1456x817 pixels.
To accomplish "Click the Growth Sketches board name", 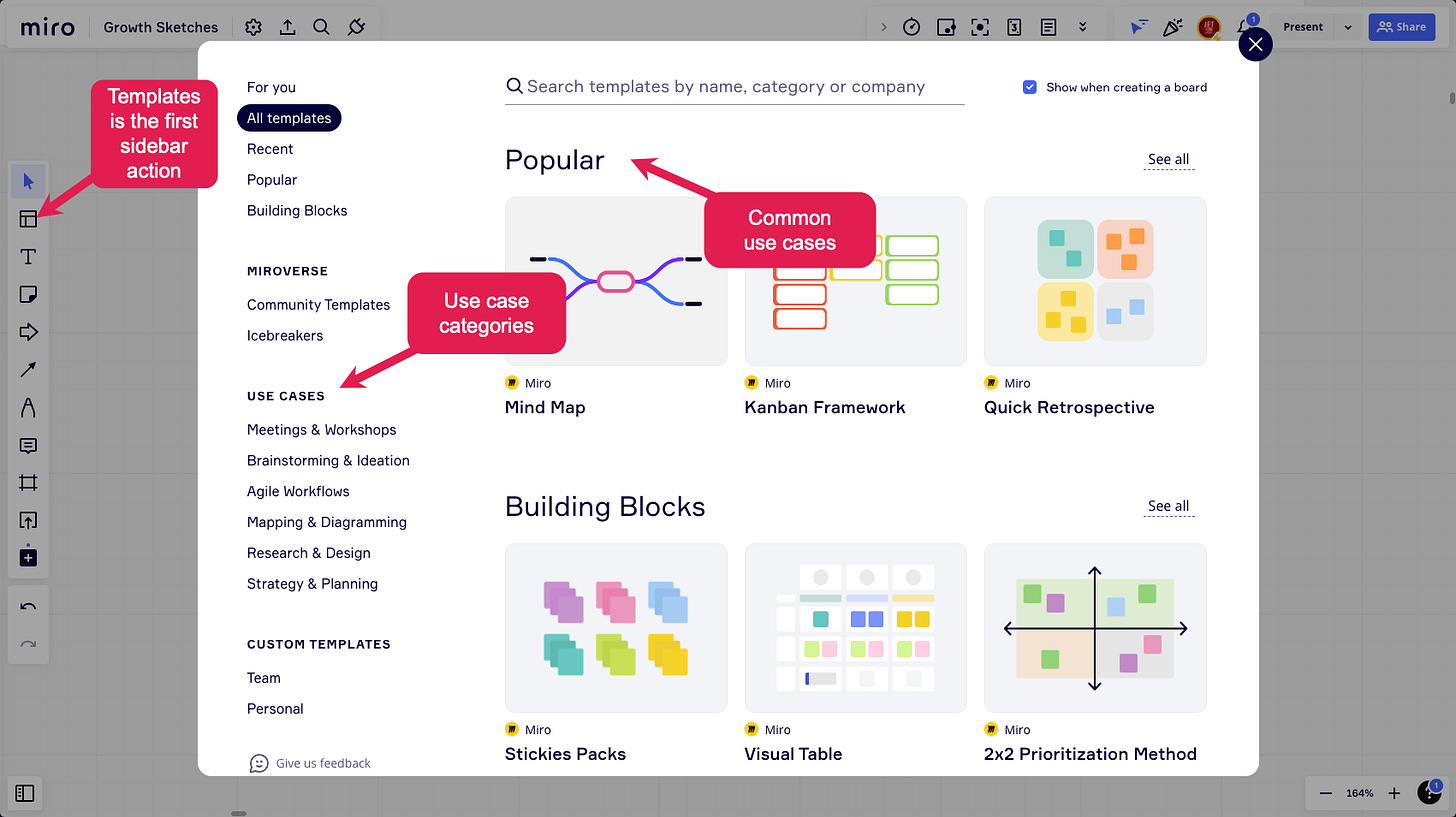I will coord(161,27).
